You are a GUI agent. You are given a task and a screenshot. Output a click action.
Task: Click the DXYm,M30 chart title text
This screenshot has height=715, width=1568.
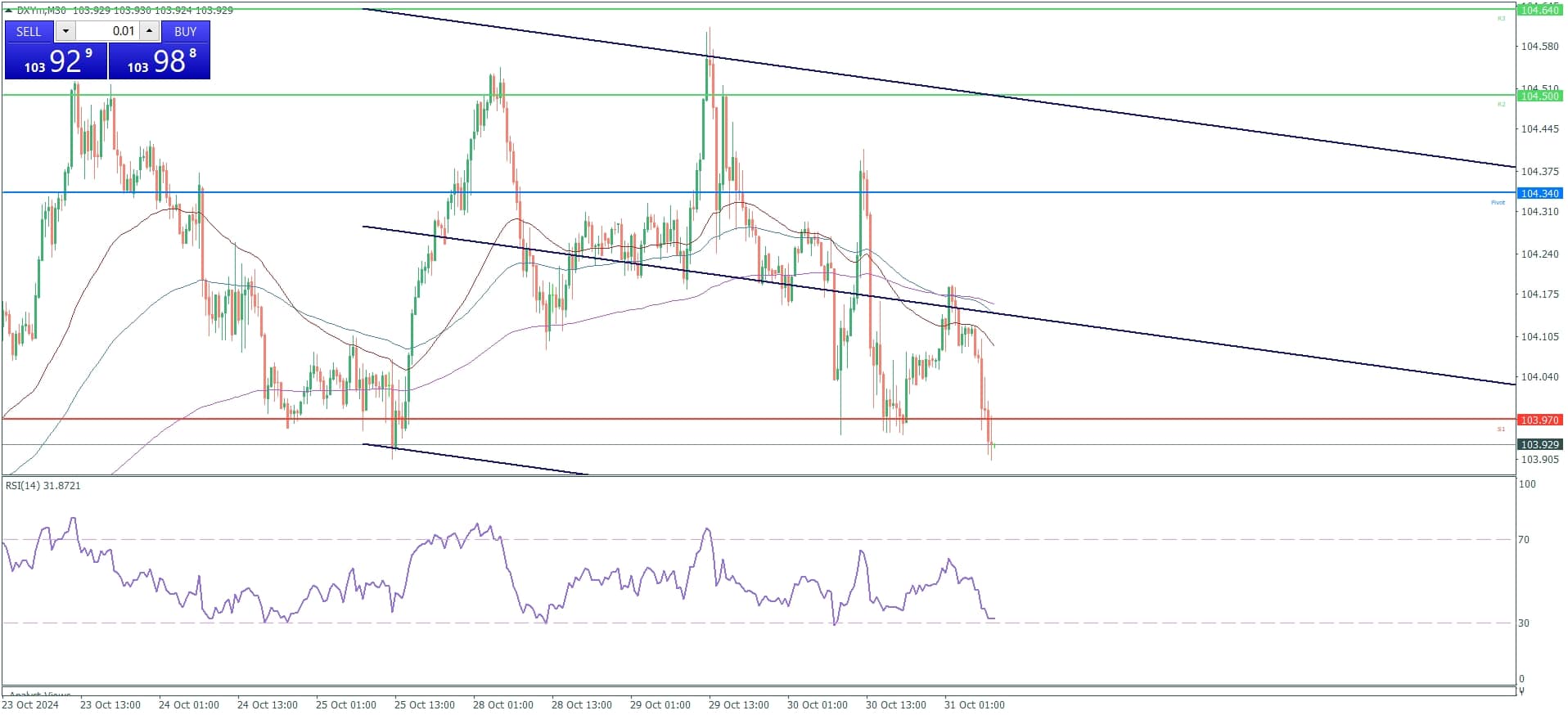[42, 10]
